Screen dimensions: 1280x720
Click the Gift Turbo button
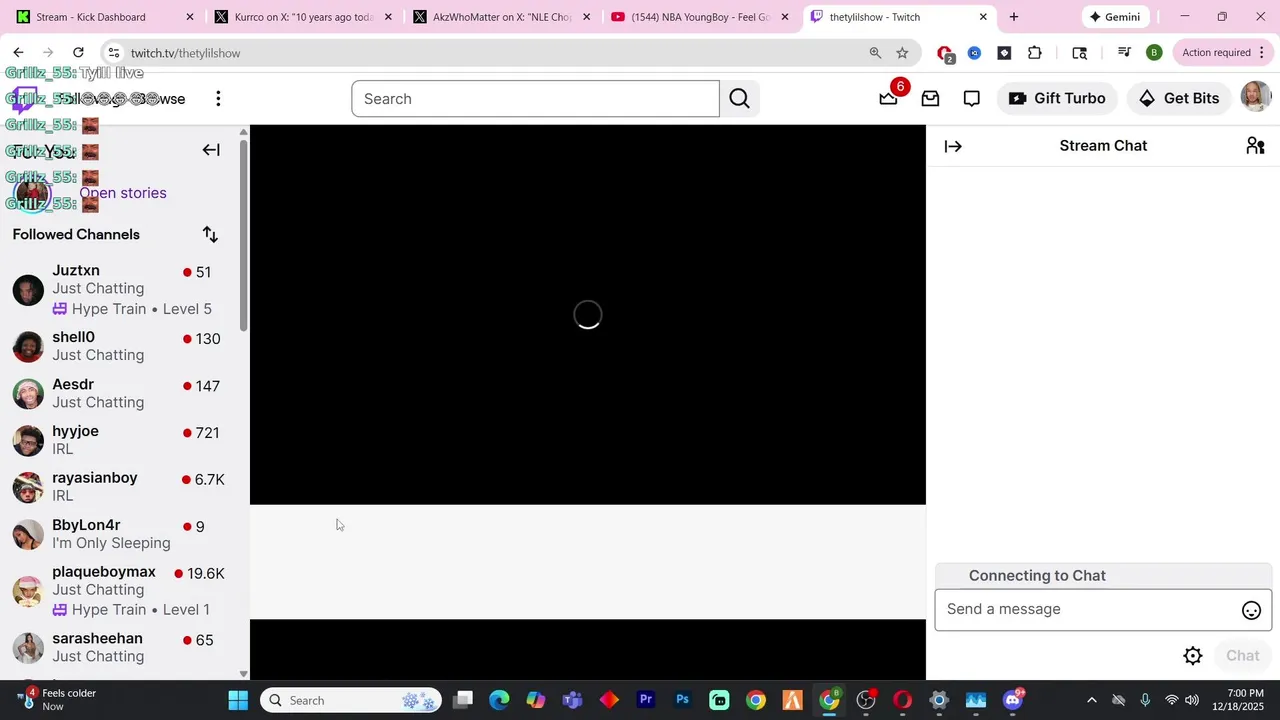(x=1057, y=98)
